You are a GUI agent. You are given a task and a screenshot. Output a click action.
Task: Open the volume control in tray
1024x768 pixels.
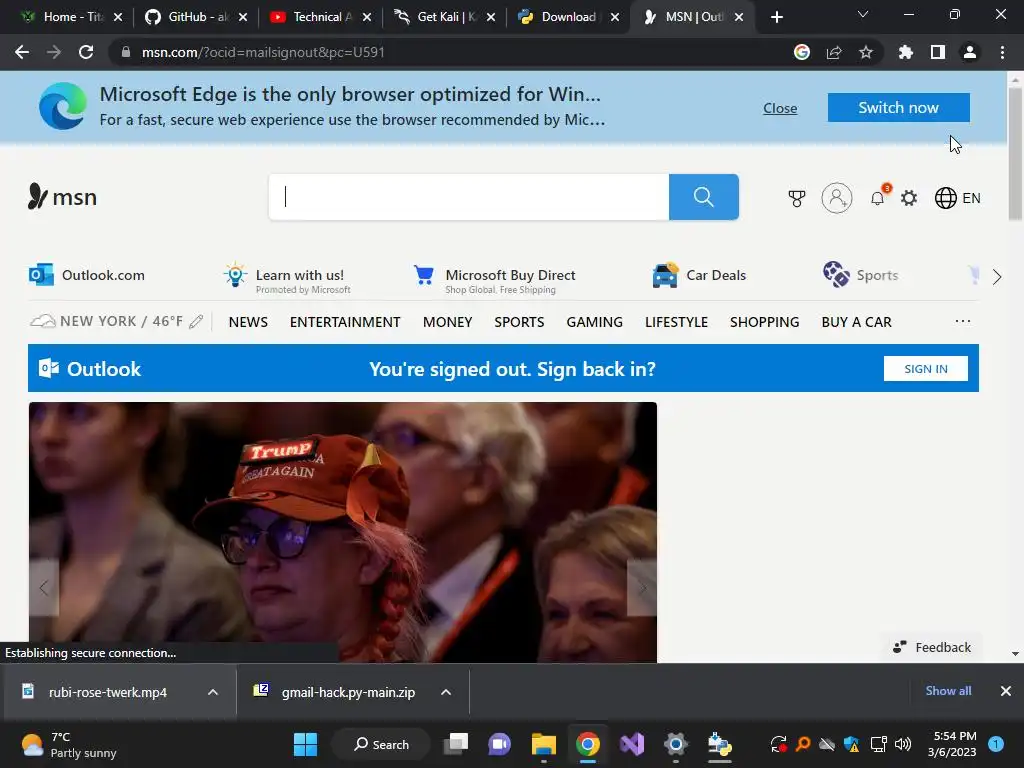pos(903,744)
